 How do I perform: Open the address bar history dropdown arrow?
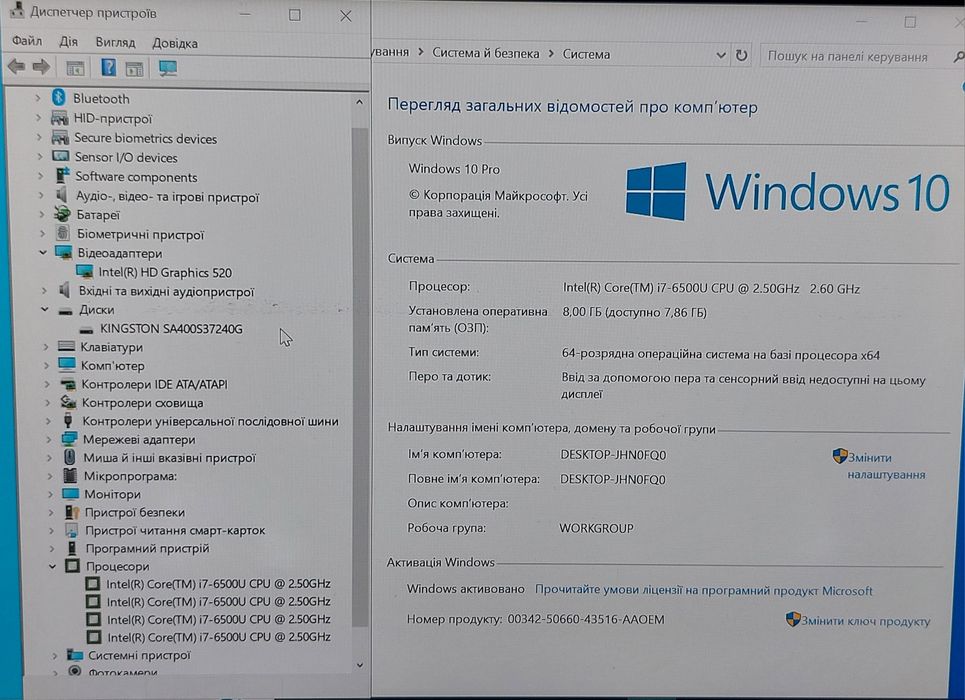[721, 55]
